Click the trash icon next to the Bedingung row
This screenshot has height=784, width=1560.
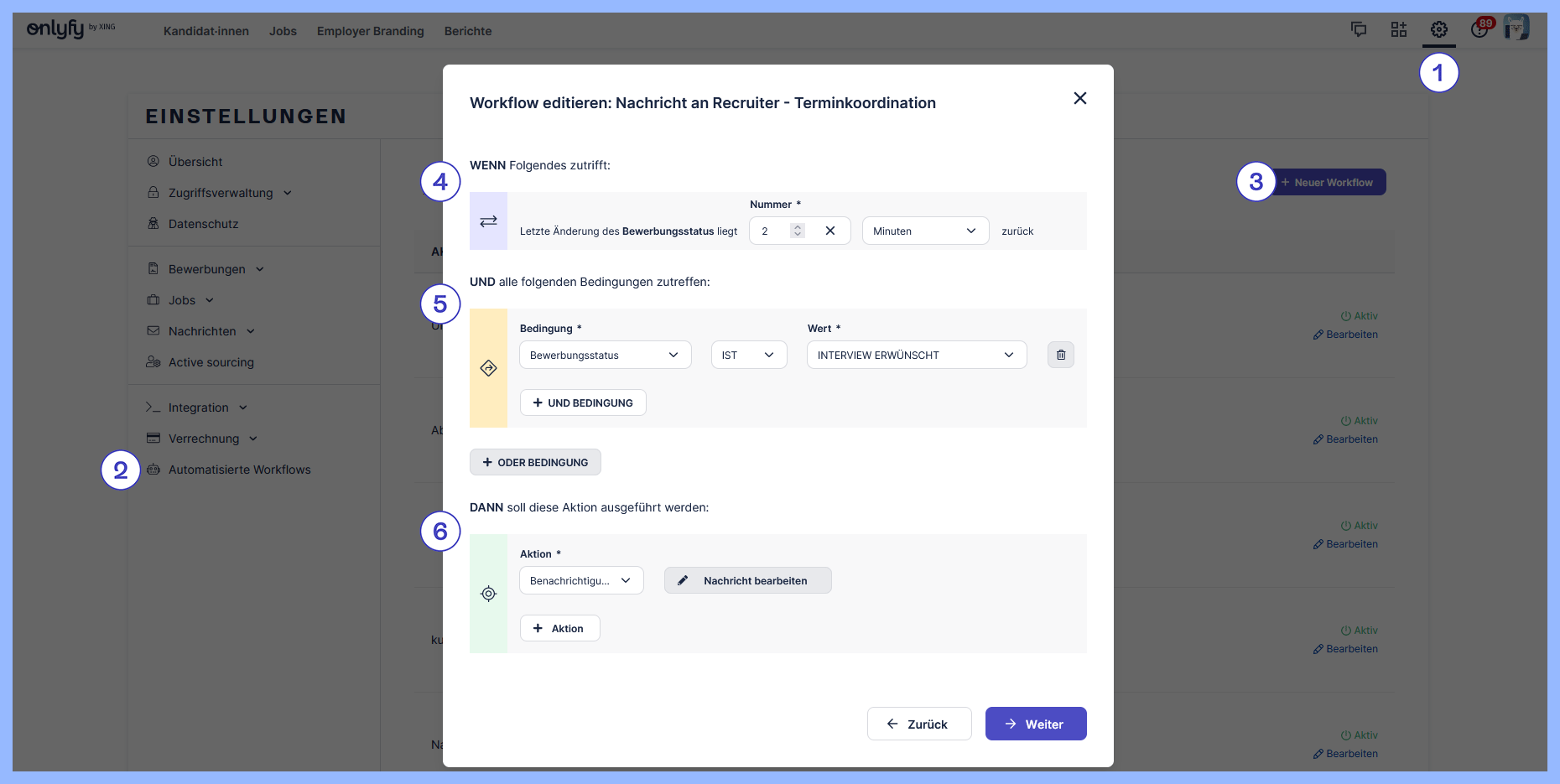pos(1060,355)
